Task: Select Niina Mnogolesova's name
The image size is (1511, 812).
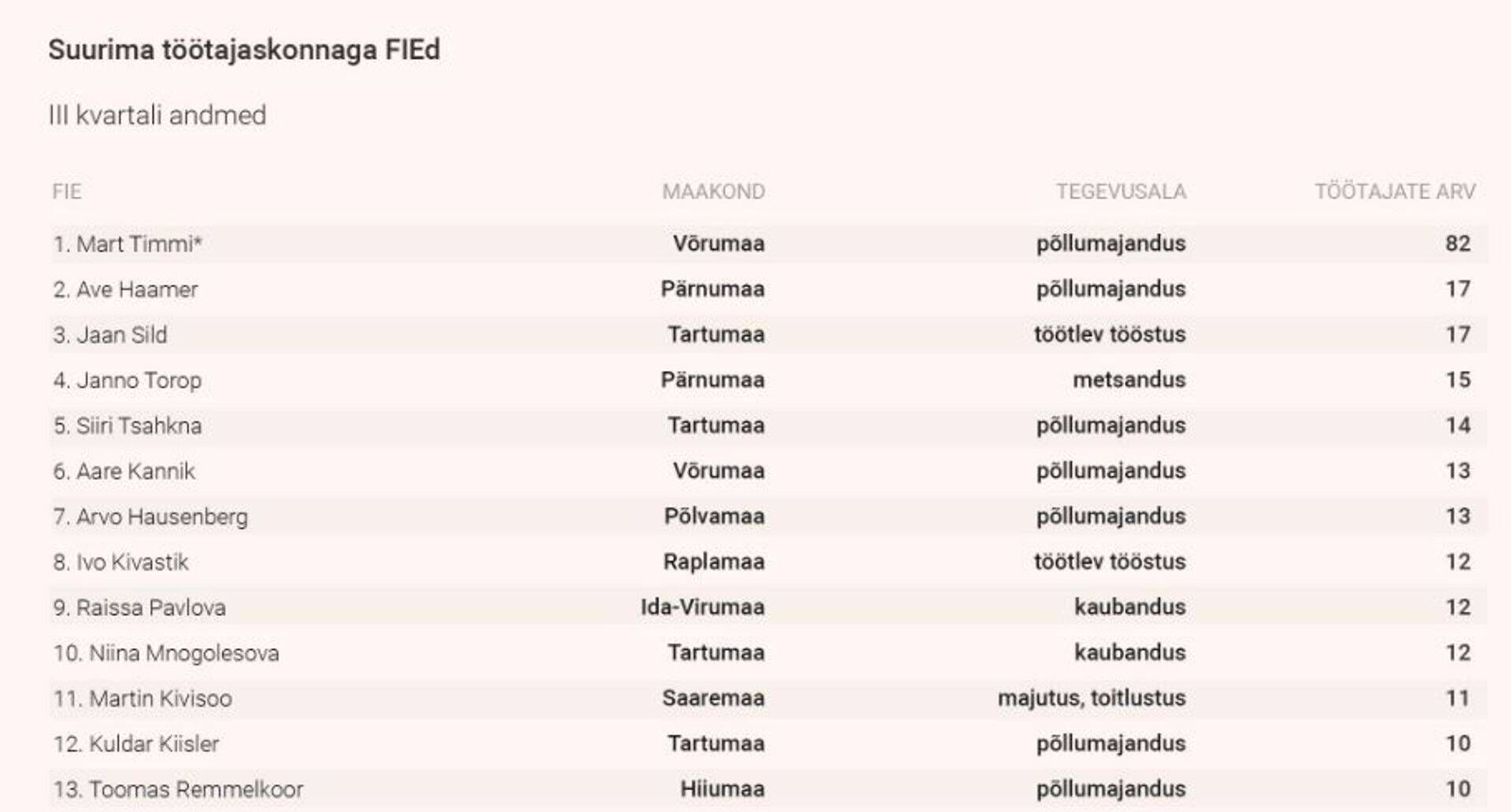Action: (166, 653)
